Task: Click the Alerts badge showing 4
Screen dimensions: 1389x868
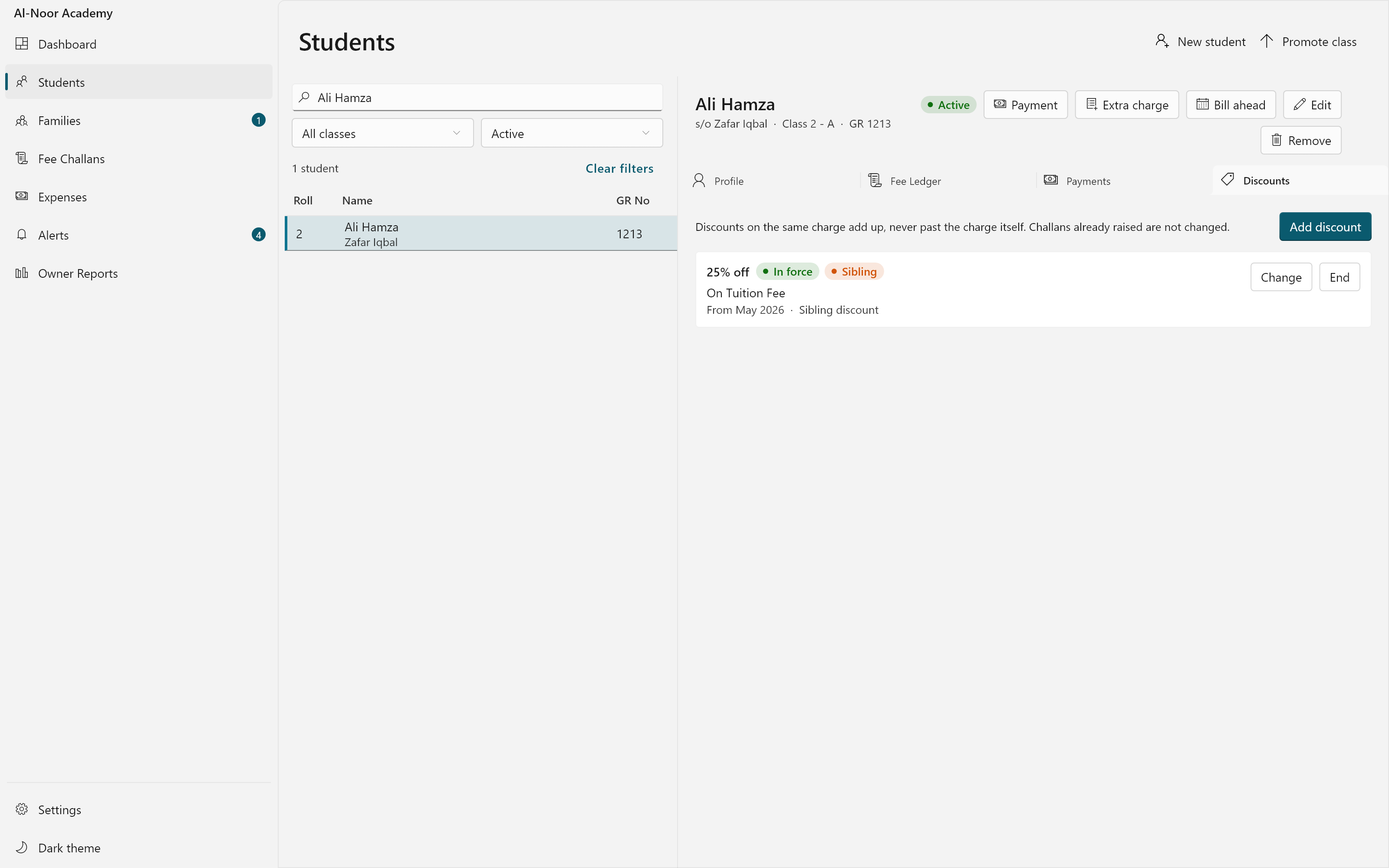Action: 259,235
